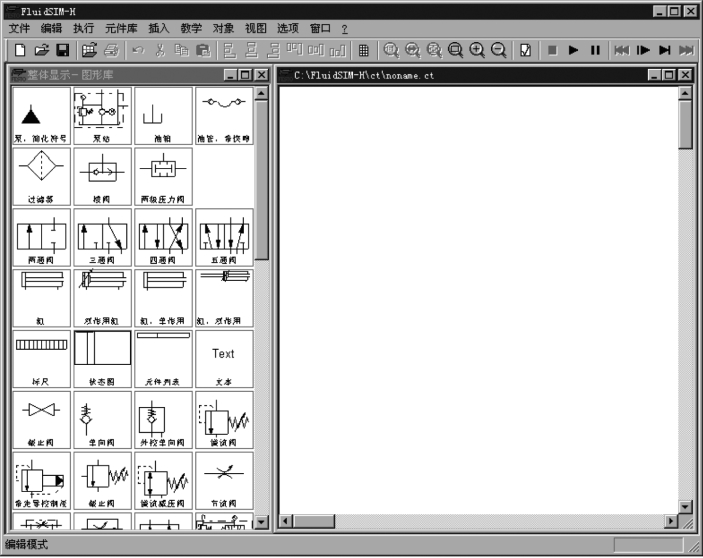The image size is (703, 558).
Task: Open the 文件 menu
Action: (19, 29)
